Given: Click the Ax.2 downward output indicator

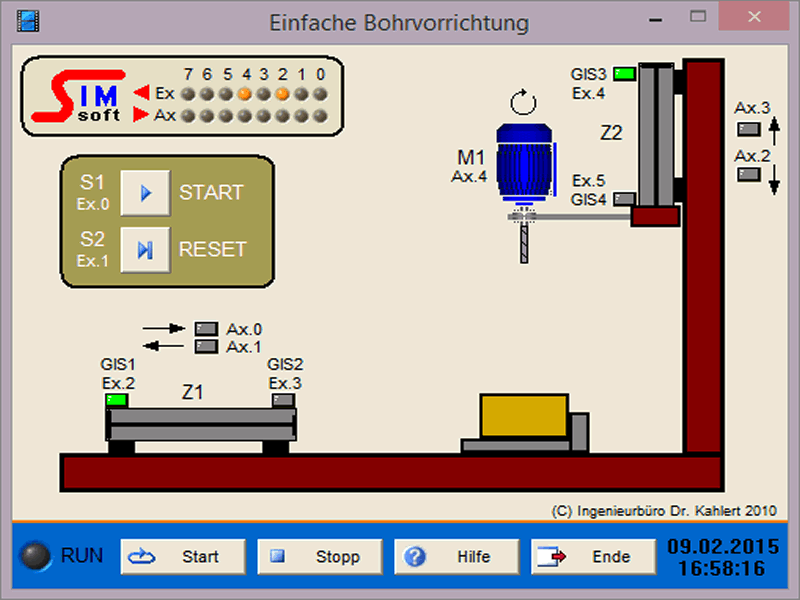Looking at the screenshot, I should coord(748,175).
